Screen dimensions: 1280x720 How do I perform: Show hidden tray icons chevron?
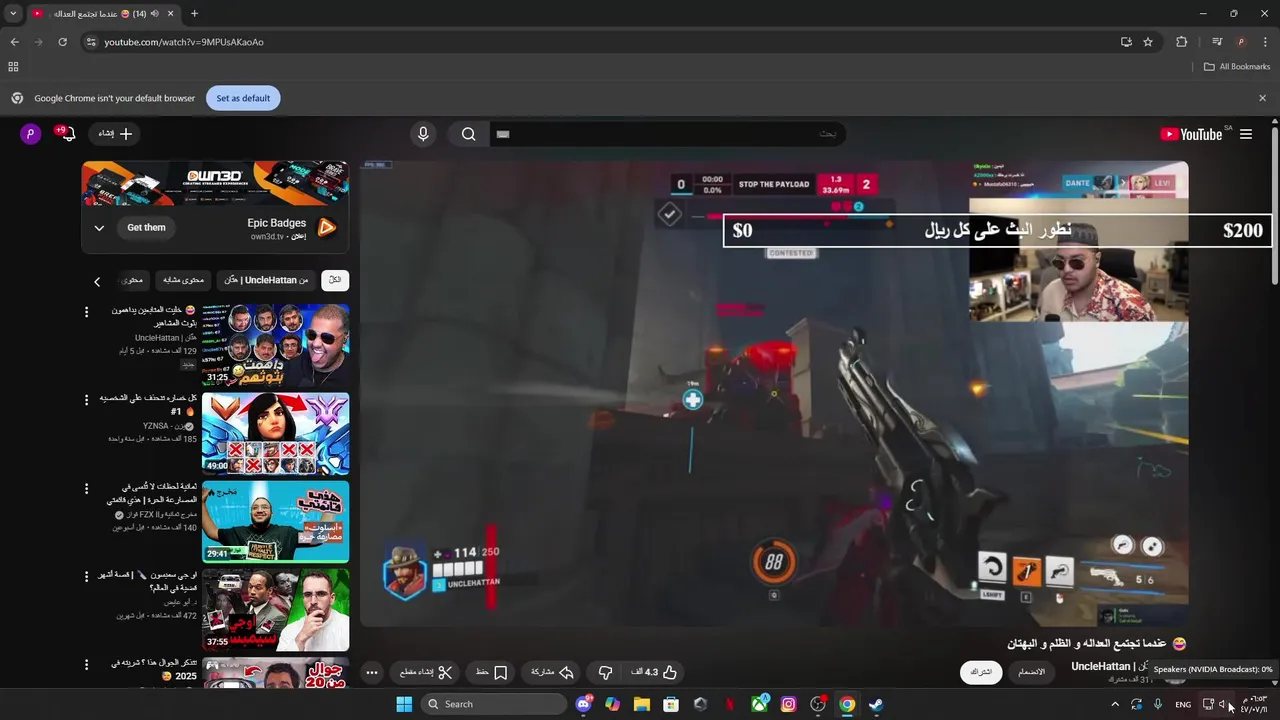(x=1117, y=704)
